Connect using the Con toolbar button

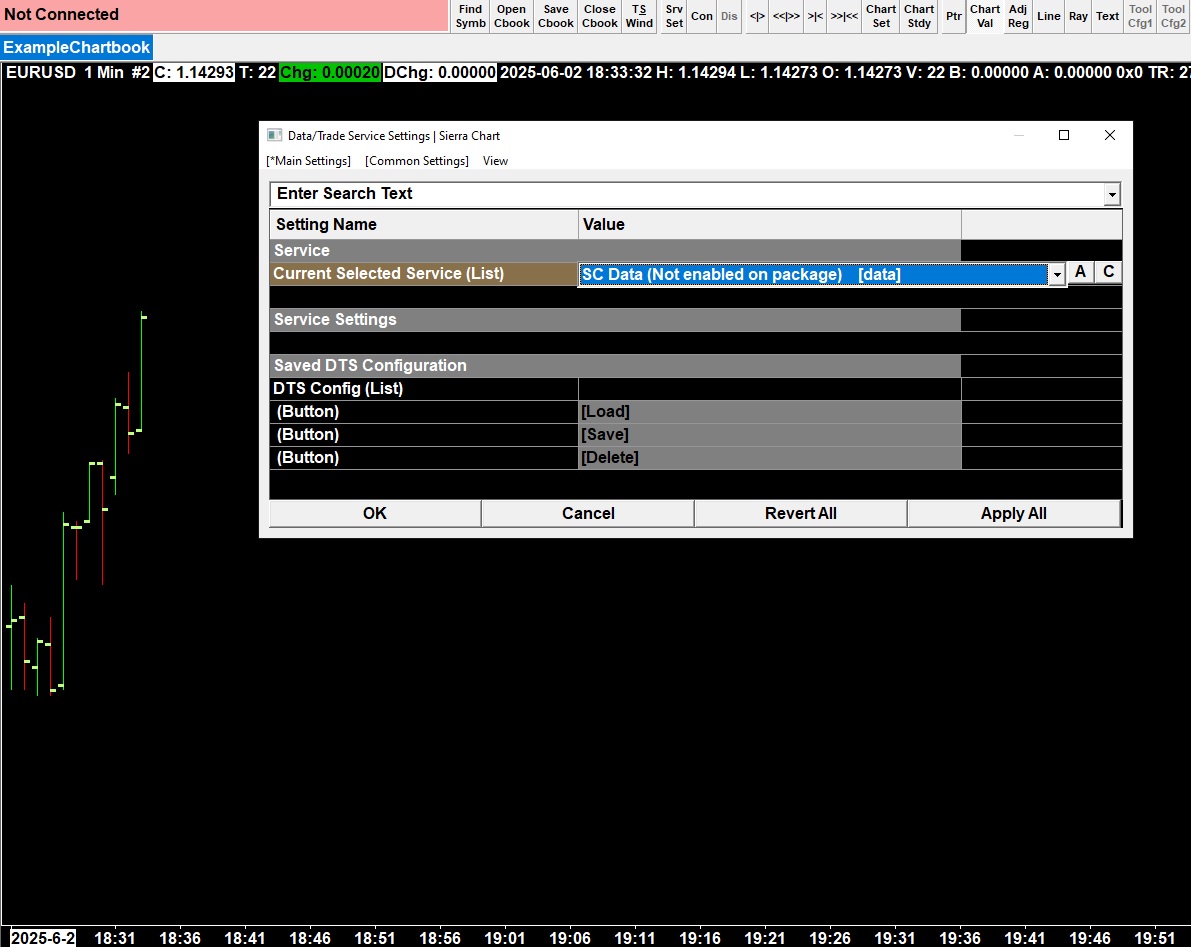[702, 16]
